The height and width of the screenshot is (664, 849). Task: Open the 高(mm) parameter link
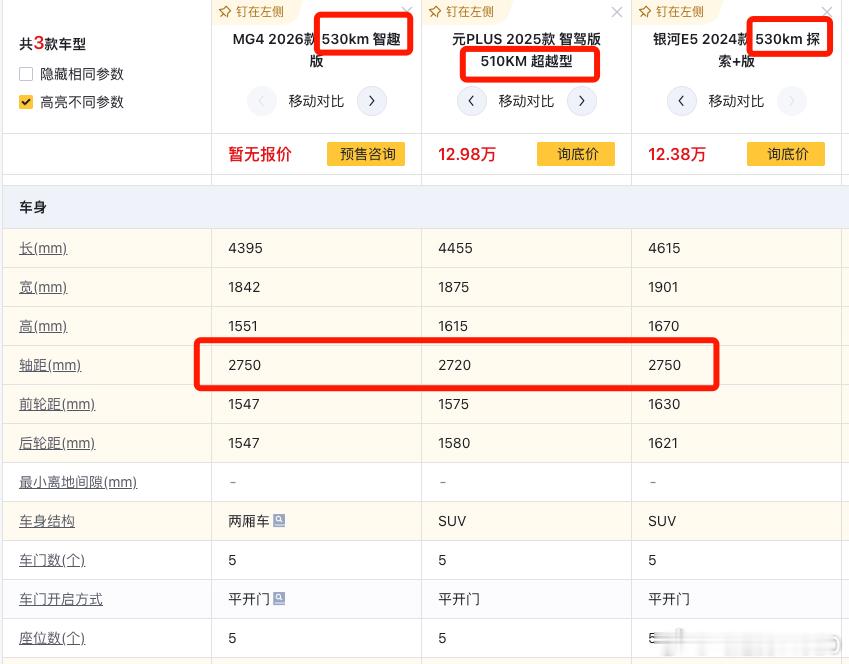(x=43, y=327)
